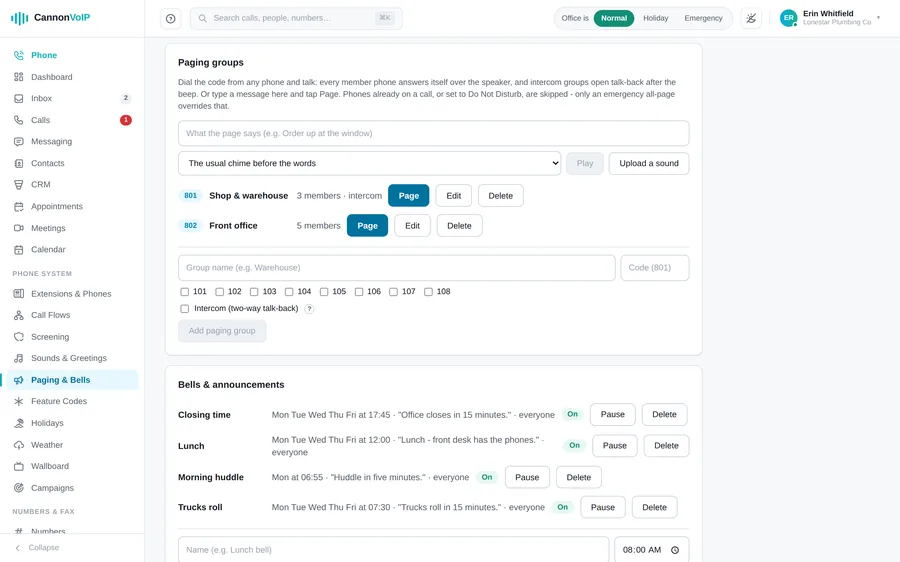
Task: Click the Paging & Bells megaphone icon
Action: point(19,380)
